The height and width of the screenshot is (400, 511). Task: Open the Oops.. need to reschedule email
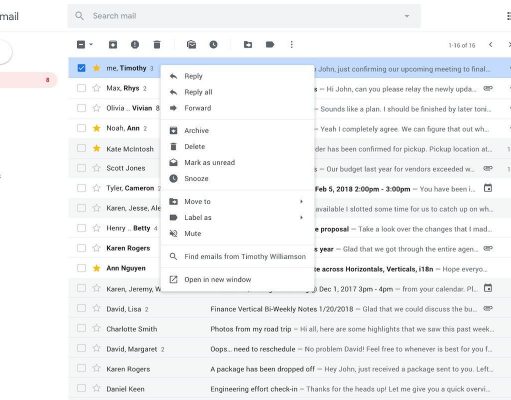pos(289,349)
